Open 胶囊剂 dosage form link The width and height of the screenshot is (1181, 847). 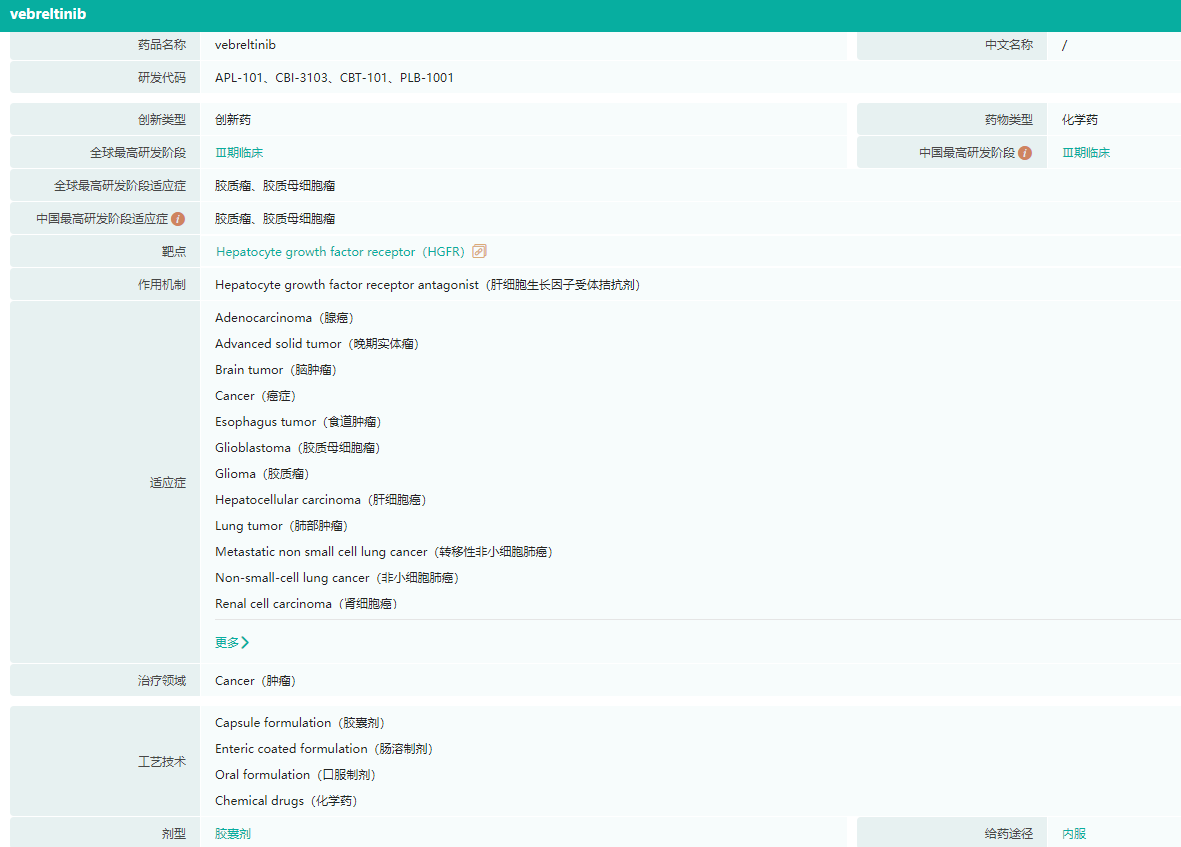click(x=233, y=833)
